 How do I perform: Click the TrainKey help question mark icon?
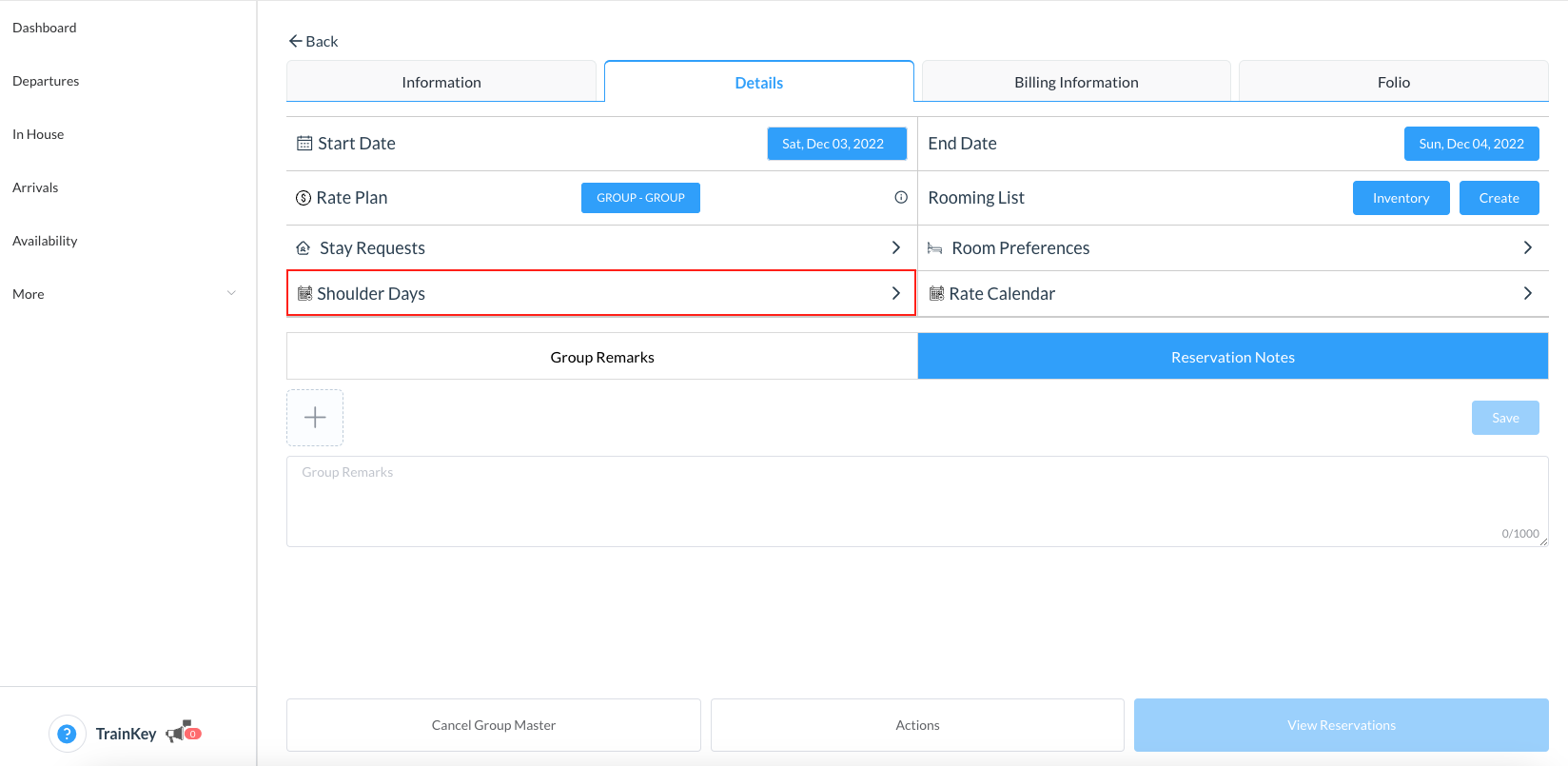point(67,734)
